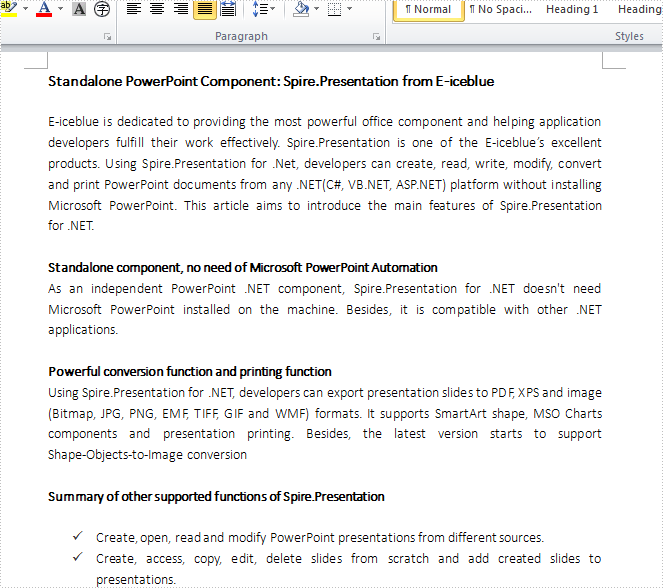Toggle justify alignment
This screenshot has width=663, height=588.
pos(205,9)
